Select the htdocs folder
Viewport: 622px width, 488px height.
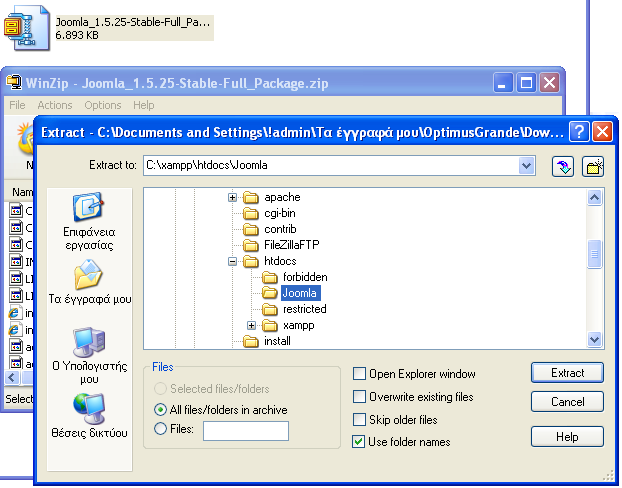click(270, 261)
